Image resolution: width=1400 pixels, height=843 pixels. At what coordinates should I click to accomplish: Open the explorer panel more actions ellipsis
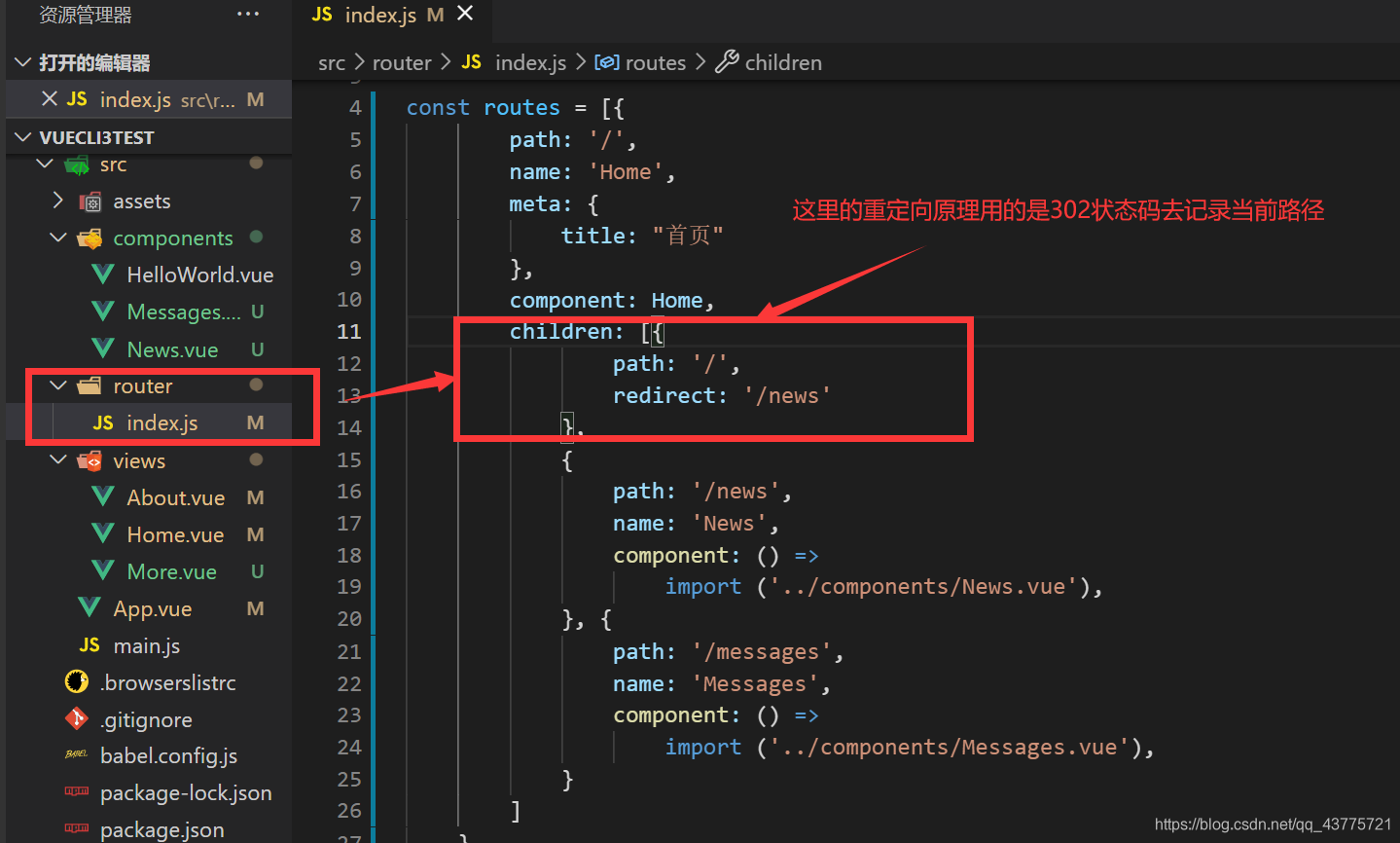point(248,15)
